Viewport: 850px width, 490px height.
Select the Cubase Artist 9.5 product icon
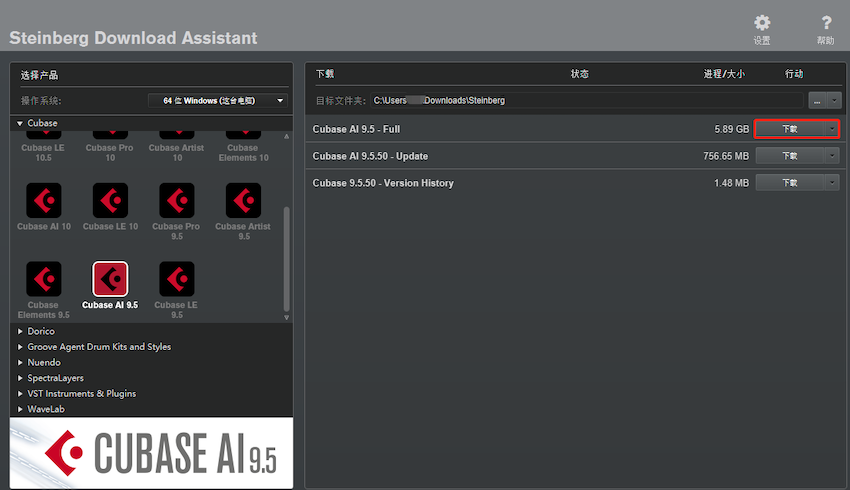243,200
